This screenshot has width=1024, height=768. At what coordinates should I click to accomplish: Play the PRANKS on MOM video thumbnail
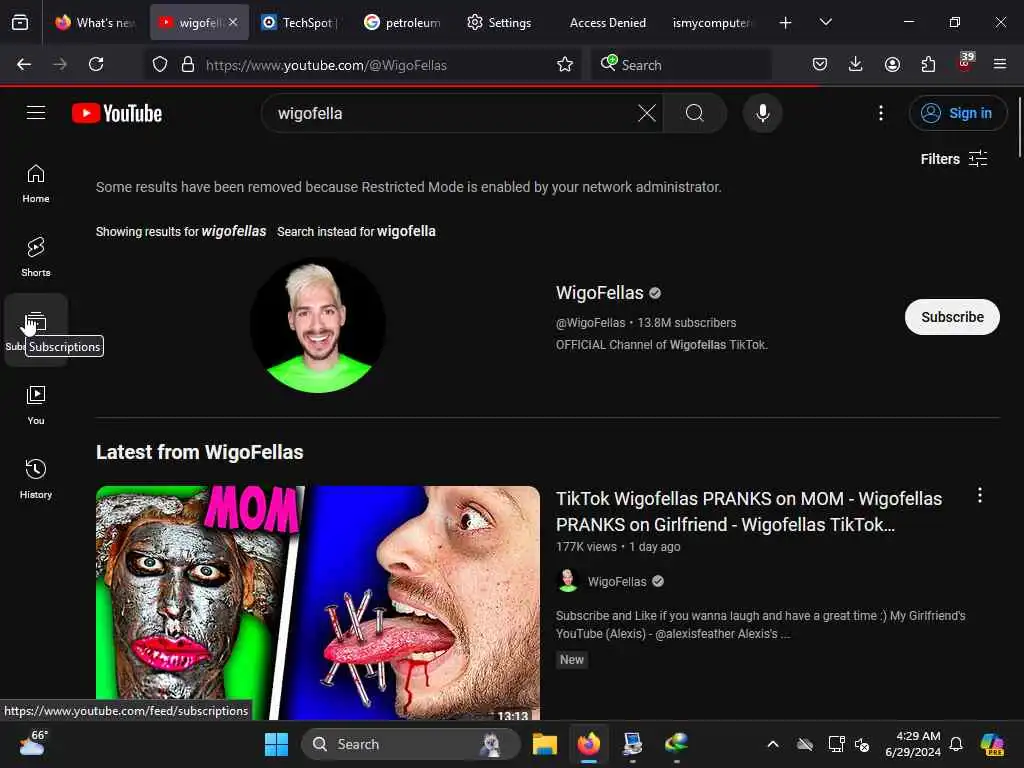[317, 602]
